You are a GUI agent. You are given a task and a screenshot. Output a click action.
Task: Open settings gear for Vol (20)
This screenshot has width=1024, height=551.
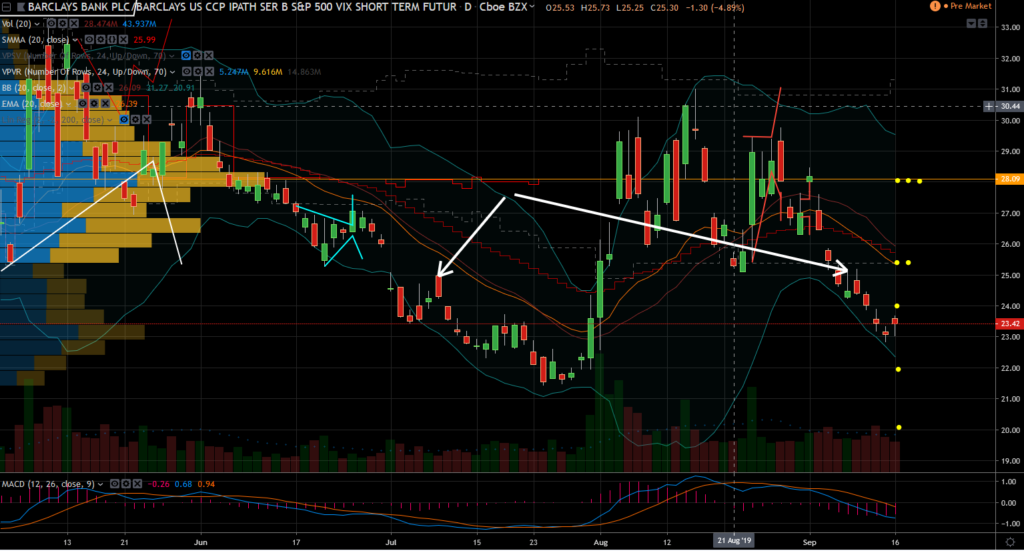tap(63, 24)
